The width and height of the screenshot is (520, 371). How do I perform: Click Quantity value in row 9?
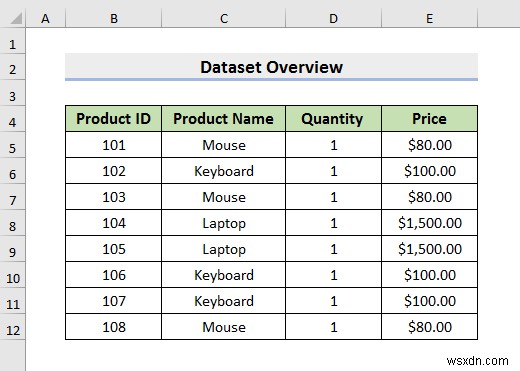click(x=333, y=249)
